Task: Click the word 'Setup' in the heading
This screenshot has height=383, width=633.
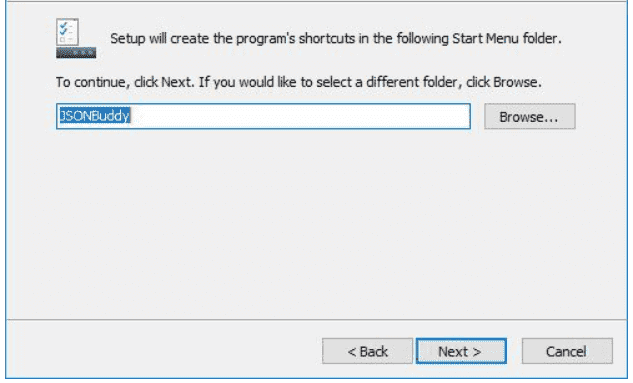Action: click(128, 39)
